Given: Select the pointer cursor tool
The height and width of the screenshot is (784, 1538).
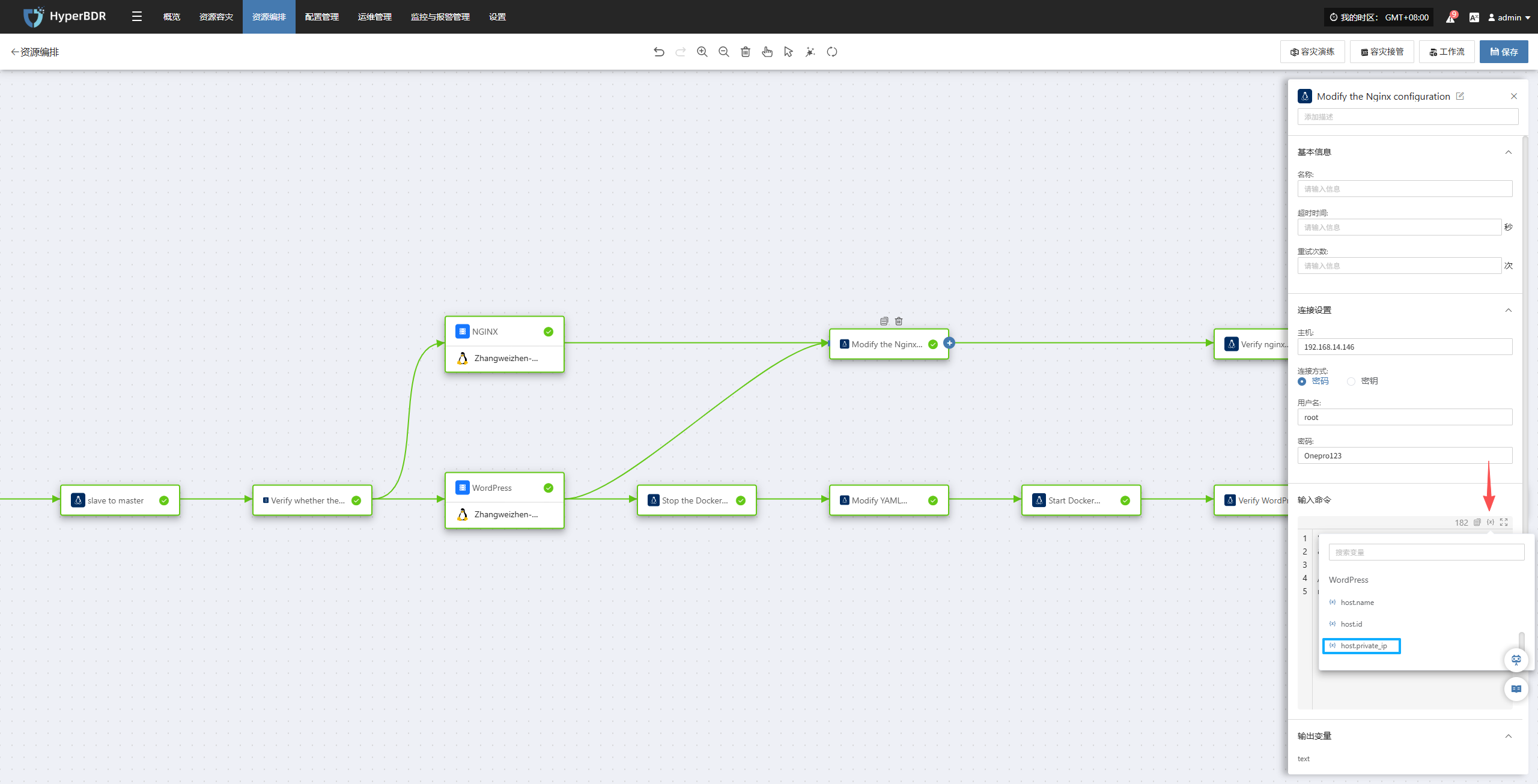Looking at the screenshot, I should point(788,52).
